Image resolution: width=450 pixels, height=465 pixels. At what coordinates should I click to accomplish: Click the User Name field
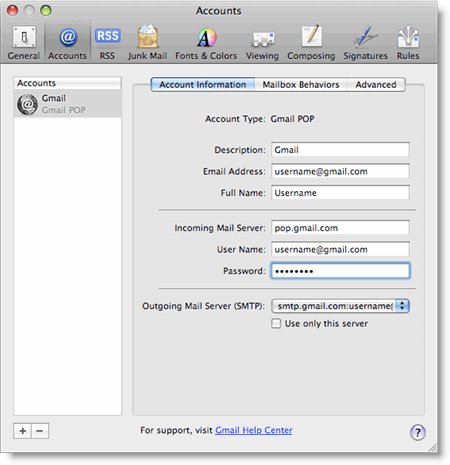pyautogui.click(x=340, y=249)
